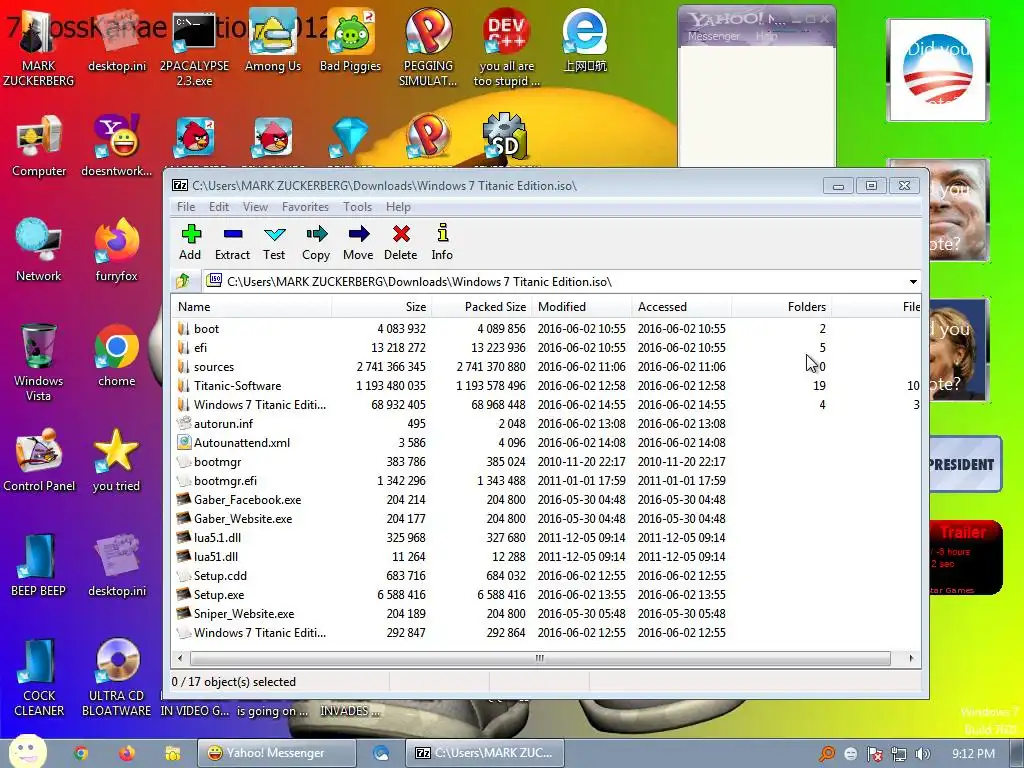Click the horizontal scrollbar left arrow
This screenshot has width=1024, height=768.
pyautogui.click(x=180, y=658)
